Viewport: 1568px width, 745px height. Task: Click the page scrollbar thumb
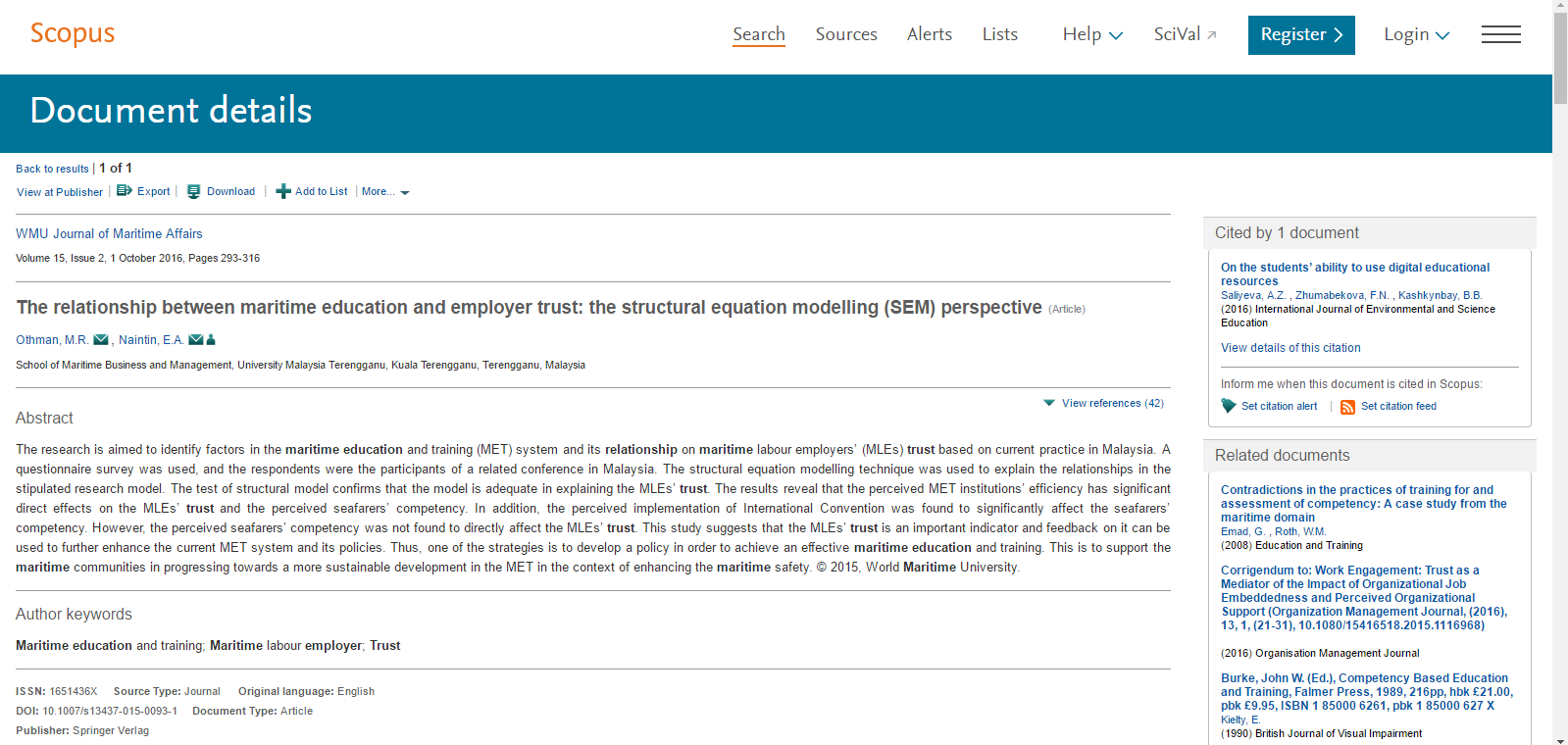click(1560, 59)
